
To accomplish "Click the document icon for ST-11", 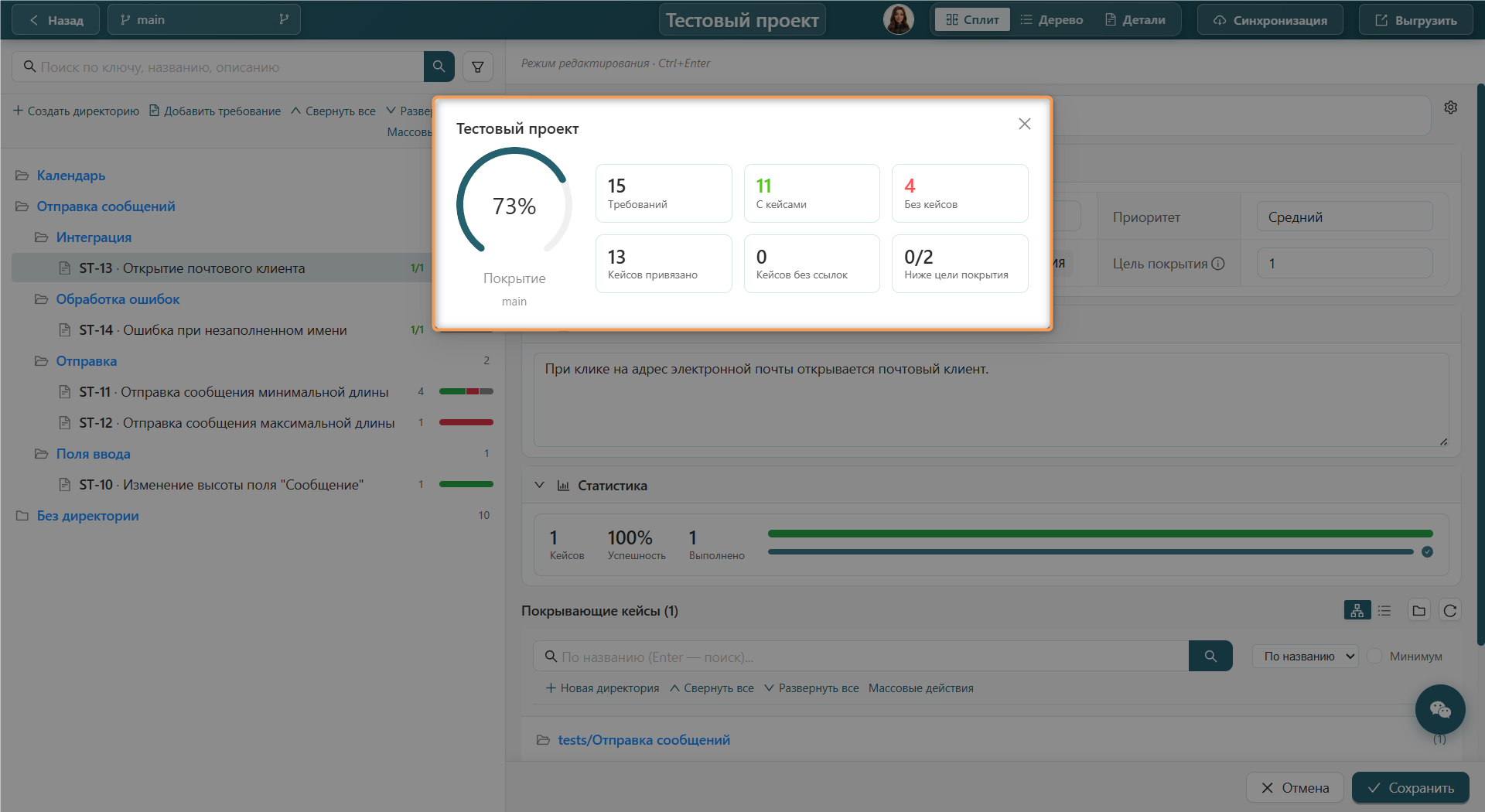I will coord(65,392).
